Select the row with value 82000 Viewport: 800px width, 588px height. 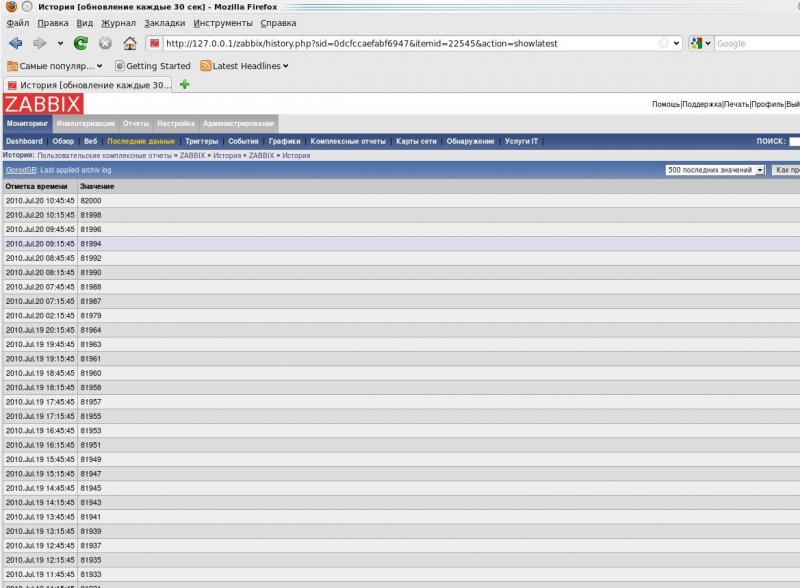tap(401, 201)
